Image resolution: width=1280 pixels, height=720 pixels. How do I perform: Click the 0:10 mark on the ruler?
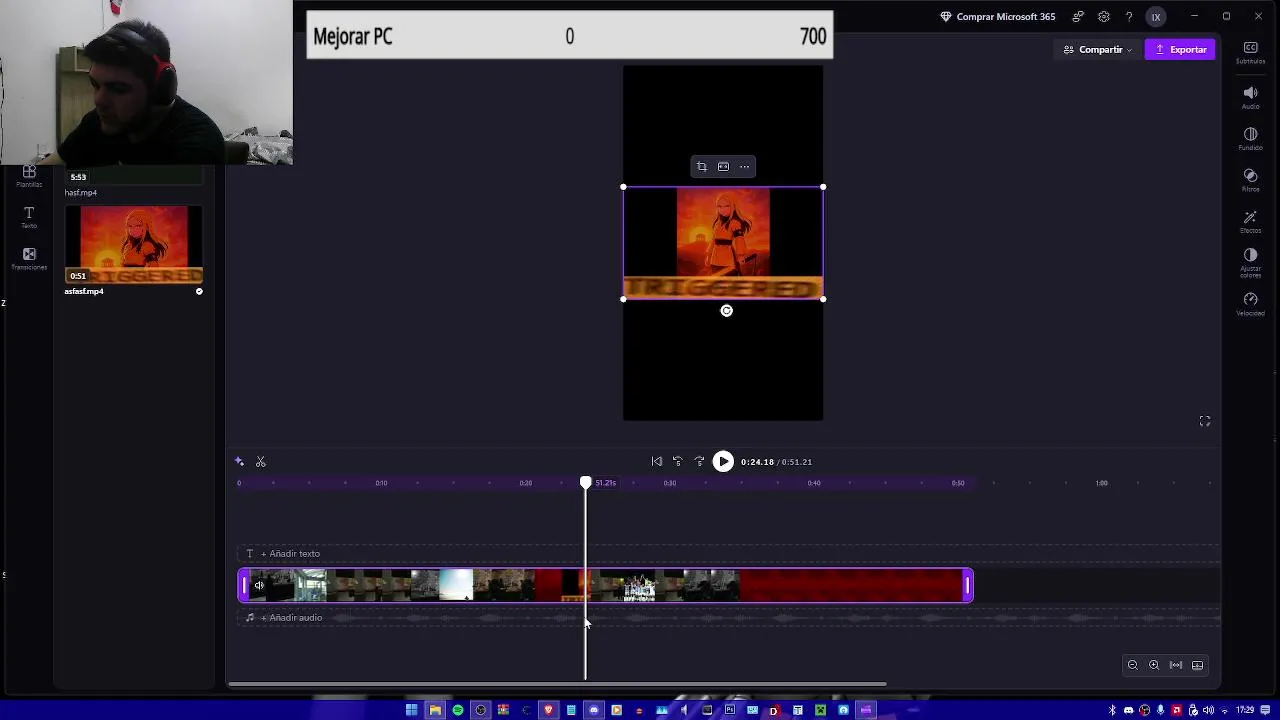click(381, 483)
